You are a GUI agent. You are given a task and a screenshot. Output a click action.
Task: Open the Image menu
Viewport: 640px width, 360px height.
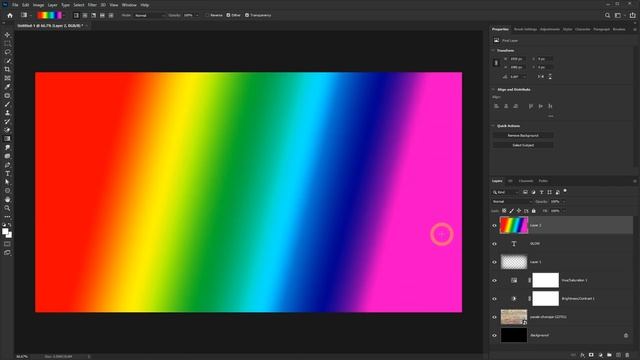38,5
